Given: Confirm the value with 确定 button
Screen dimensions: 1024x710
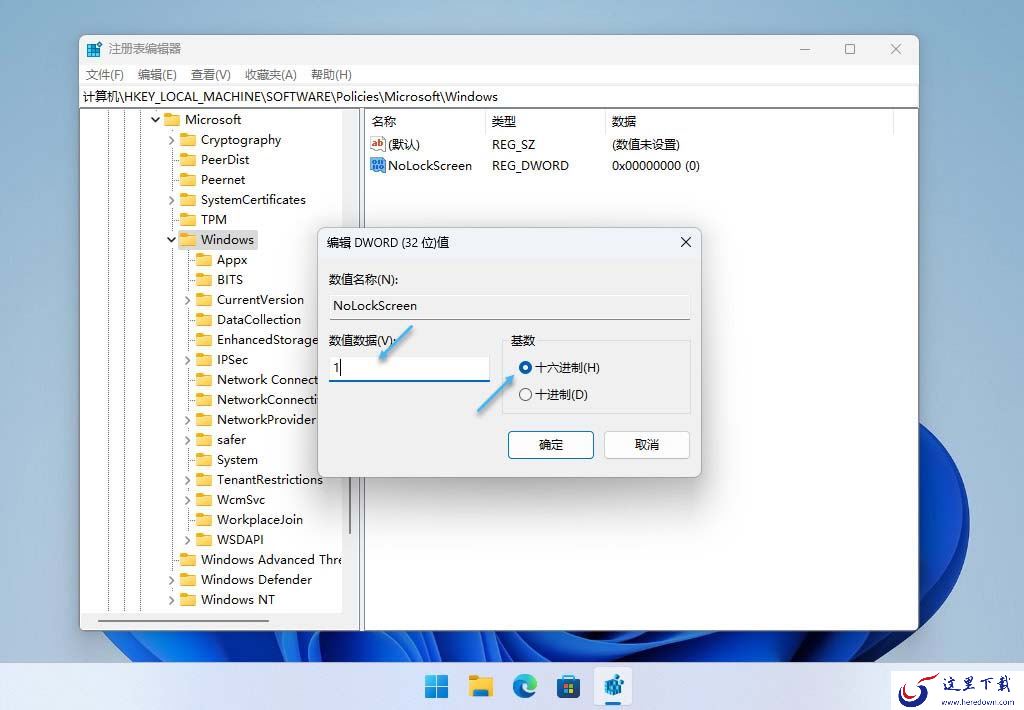Looking at the screenshot, I should 551,445.
